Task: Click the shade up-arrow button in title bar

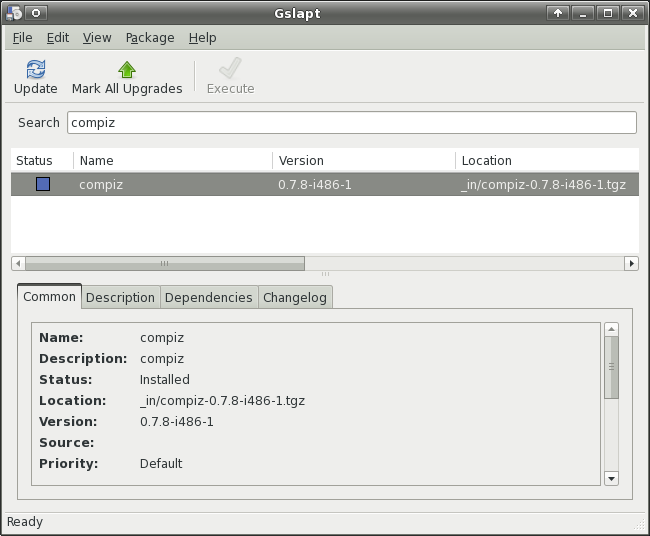Action: (x=558, y=13)
